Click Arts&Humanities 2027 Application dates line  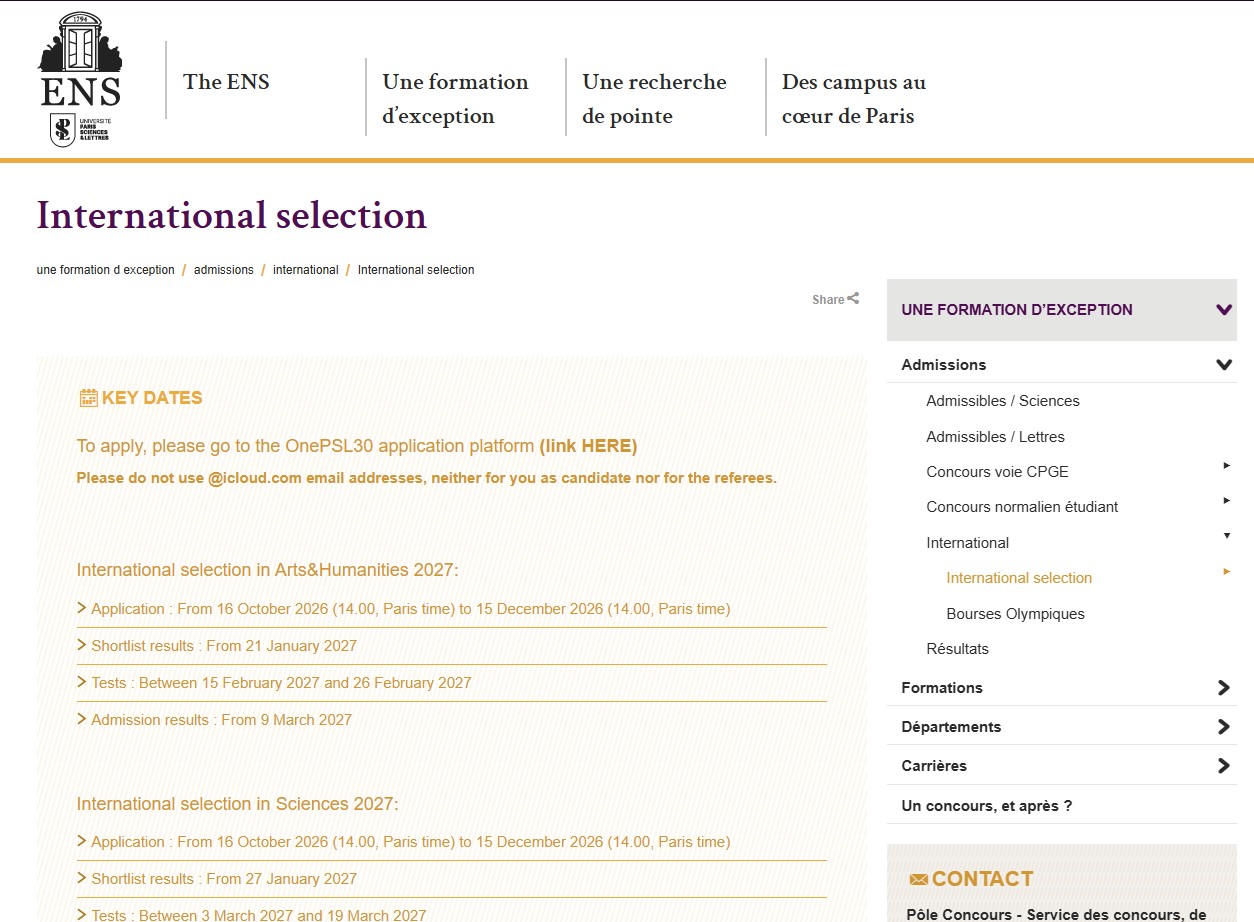(x=410, y=609)
